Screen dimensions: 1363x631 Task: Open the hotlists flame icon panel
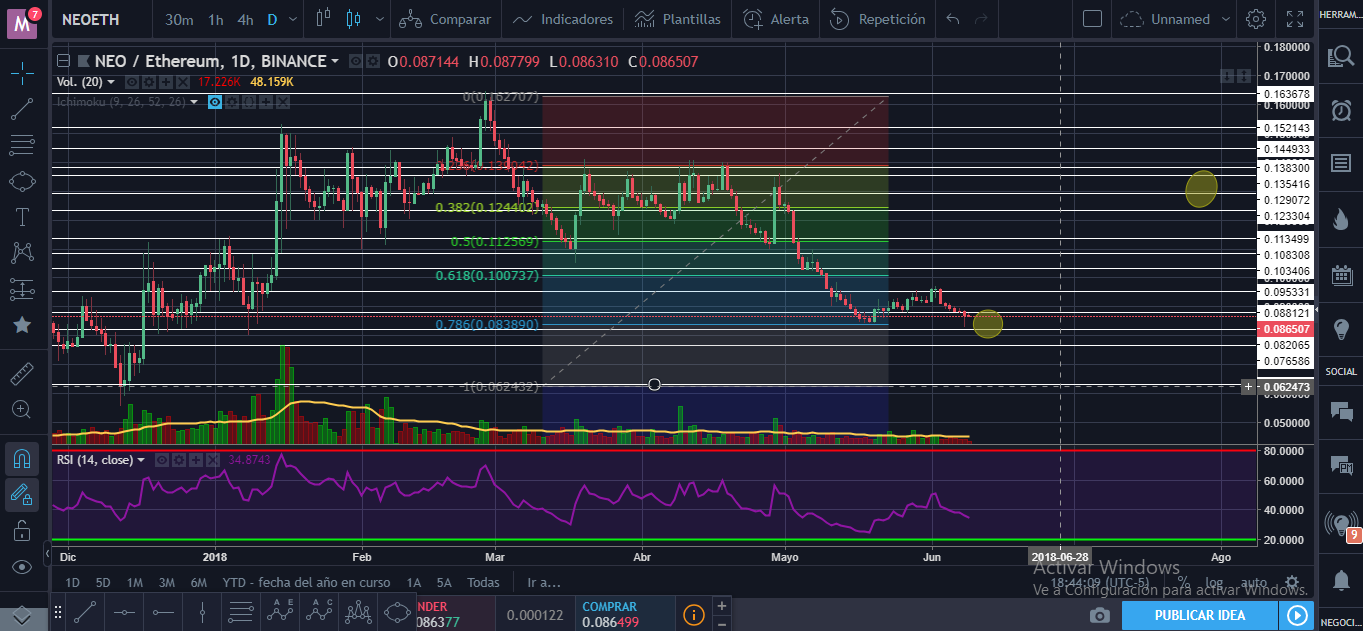click(x=1341, y=217)
